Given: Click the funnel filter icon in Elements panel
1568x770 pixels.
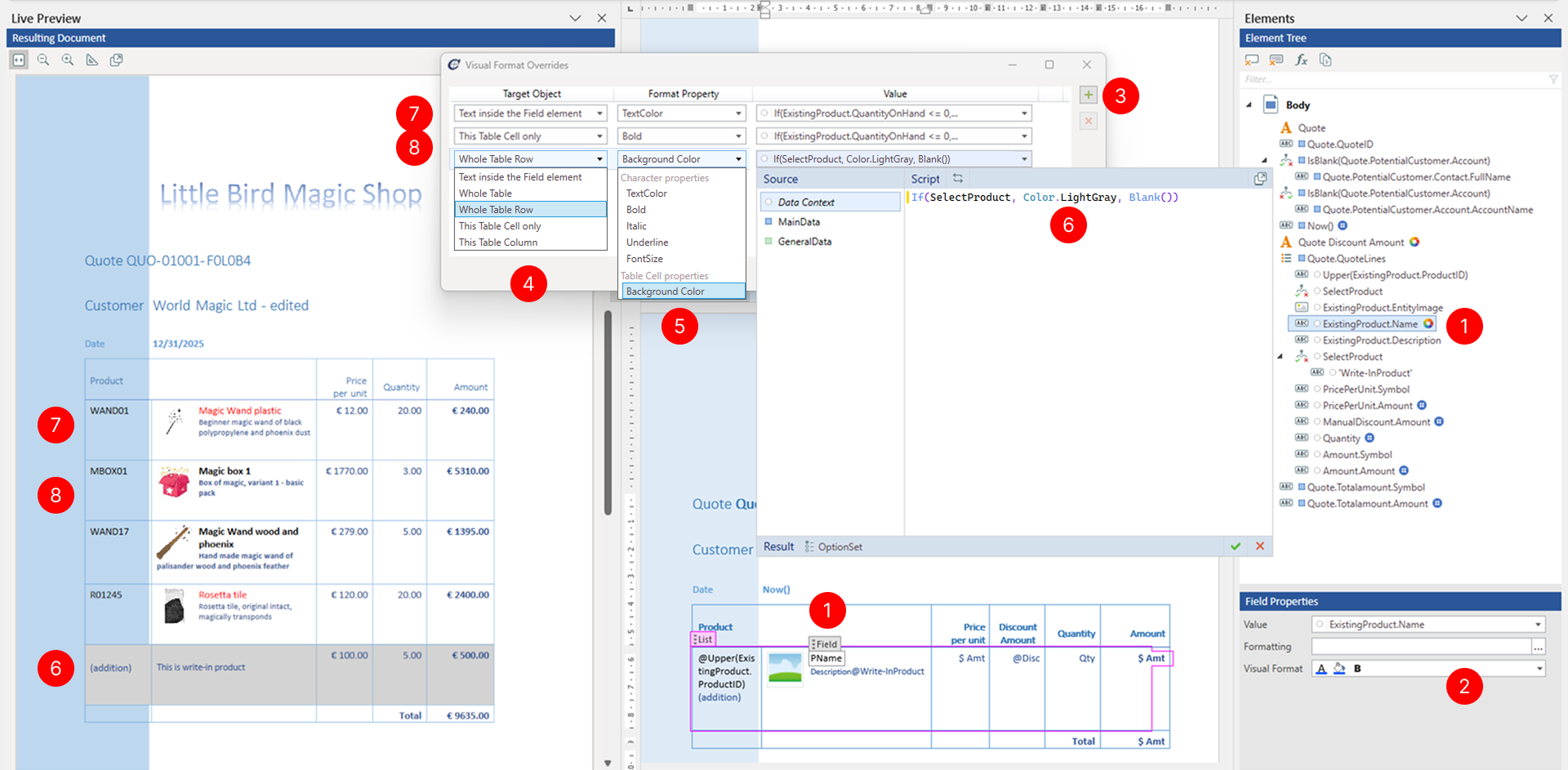Looking at the screenshot, I should click(1553, 79).
